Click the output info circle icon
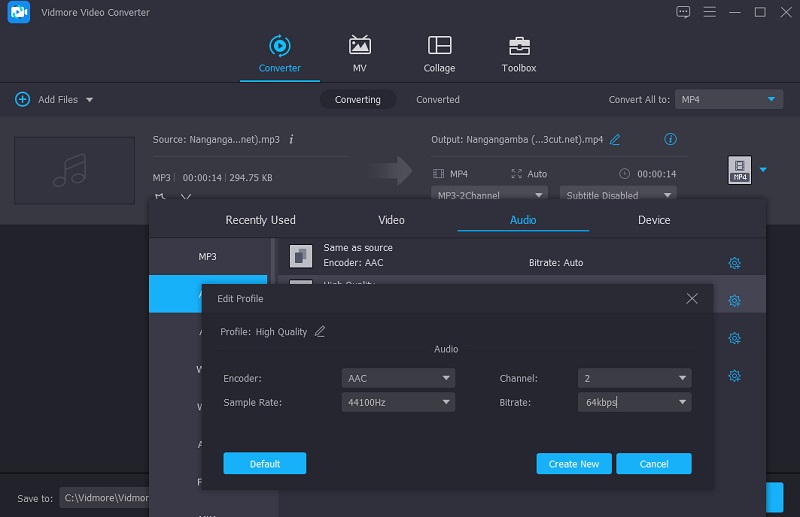The image size is (800, 517). pos(671,140)
